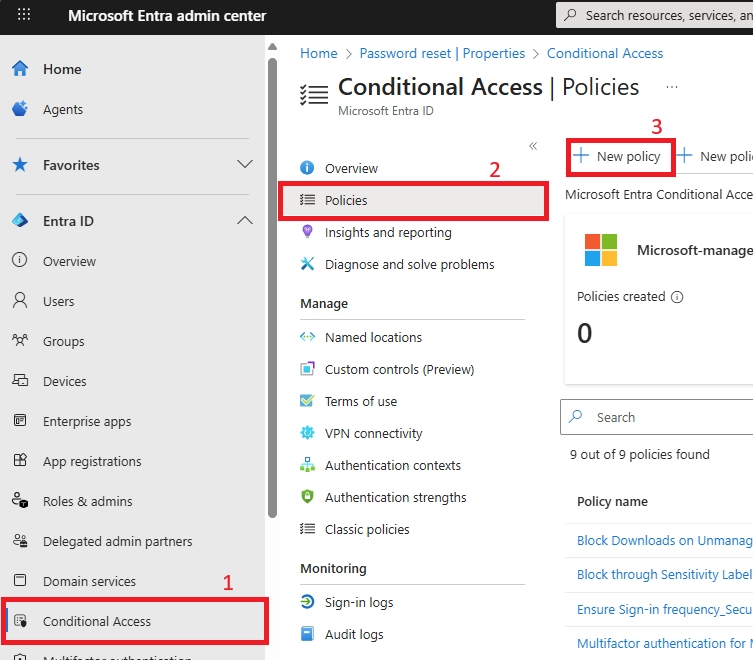Click the sidebar scroll up arrow
The width and height of the screenshot is (753, 660).
[272, 47]
